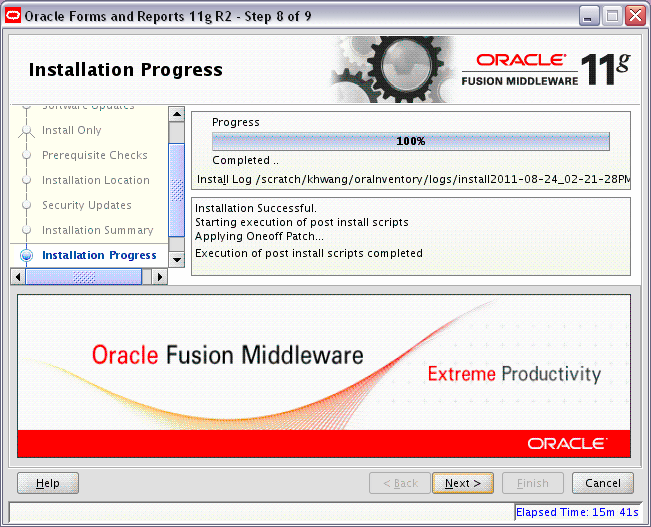Click the disabled Back button
The height and width of the screenshot is (527, 651).
pyautogui.click(x=399, y=483)
